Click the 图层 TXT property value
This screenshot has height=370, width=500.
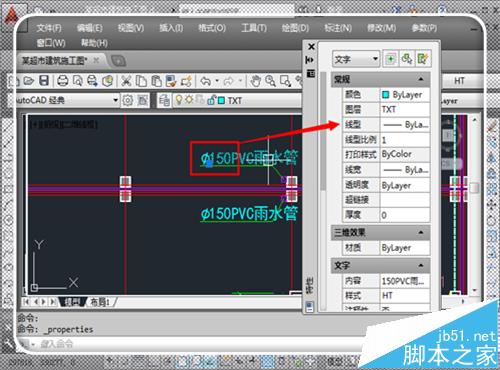point(405,109)
